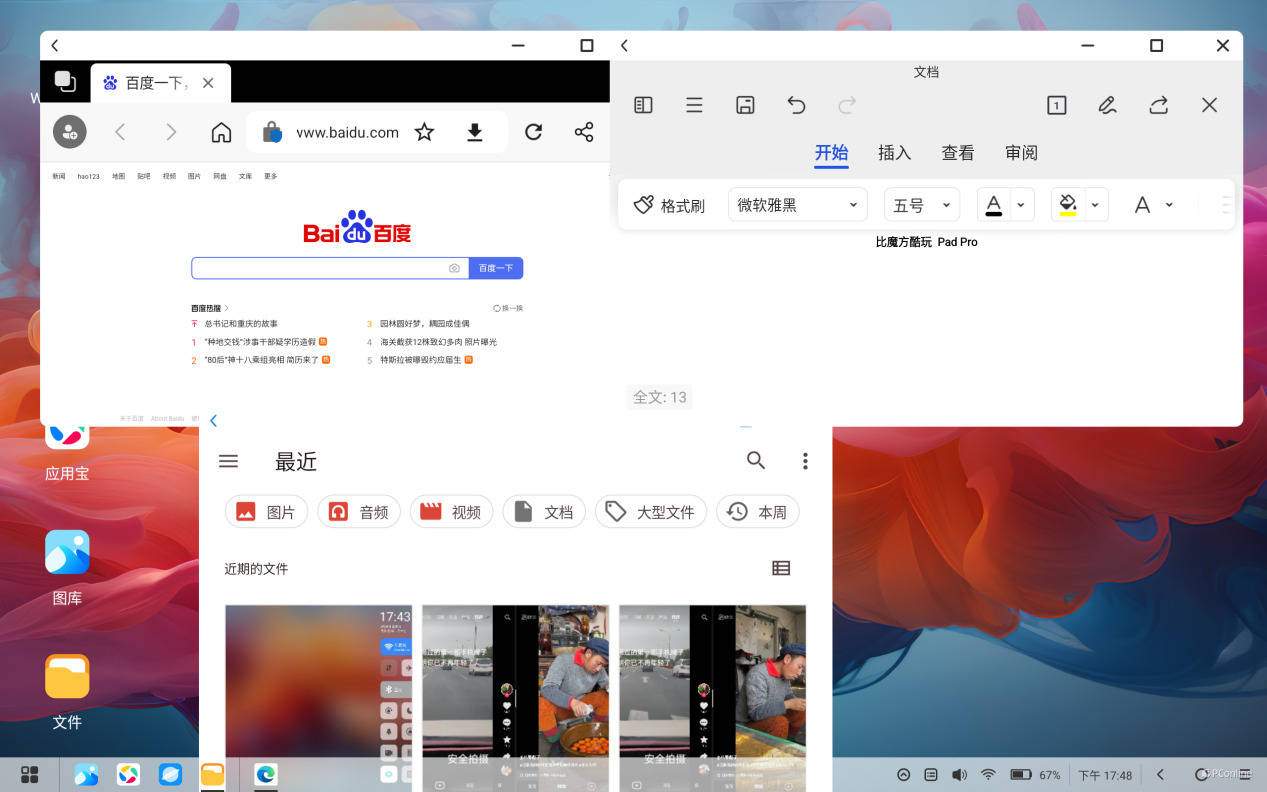The image size is (1267, 792).
Task: Share the current Baidu page
Action: (x=584, y=132)
